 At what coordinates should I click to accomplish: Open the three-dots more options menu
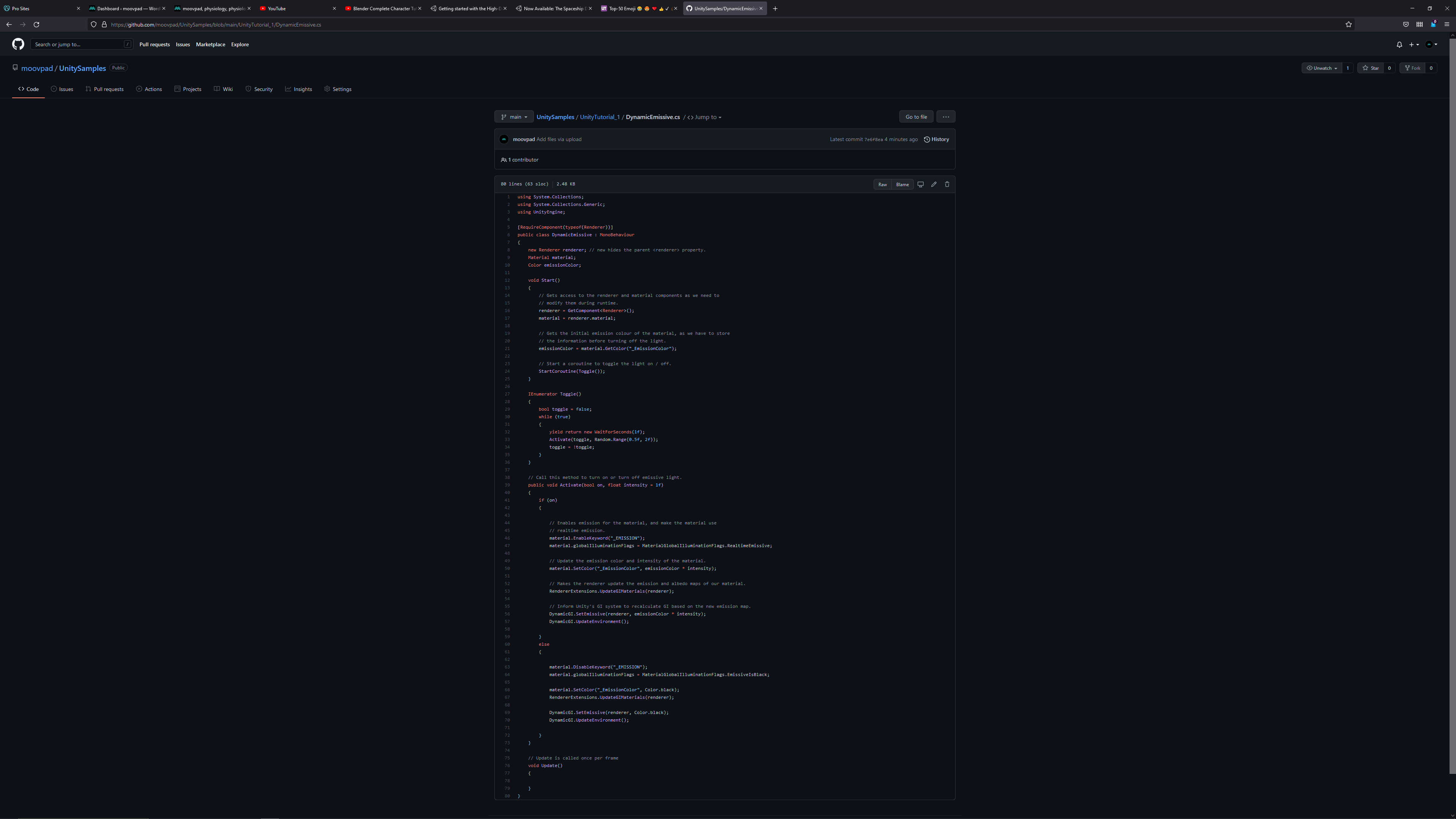946,117
